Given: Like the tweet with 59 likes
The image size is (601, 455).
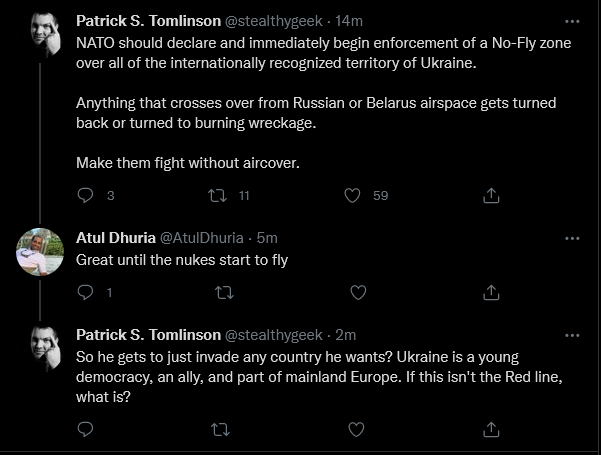Looking at the screenshot, I should tap(352, 195).
